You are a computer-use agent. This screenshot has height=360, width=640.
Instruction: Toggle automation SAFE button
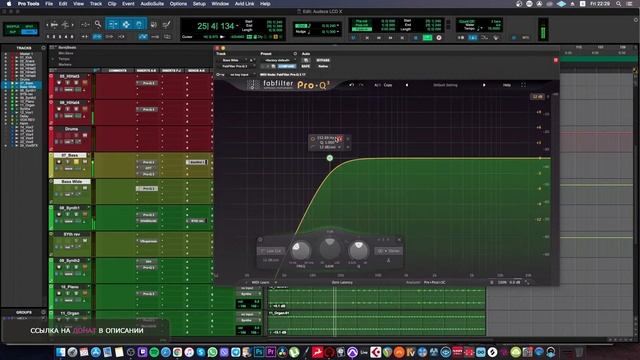pos(305,66)
